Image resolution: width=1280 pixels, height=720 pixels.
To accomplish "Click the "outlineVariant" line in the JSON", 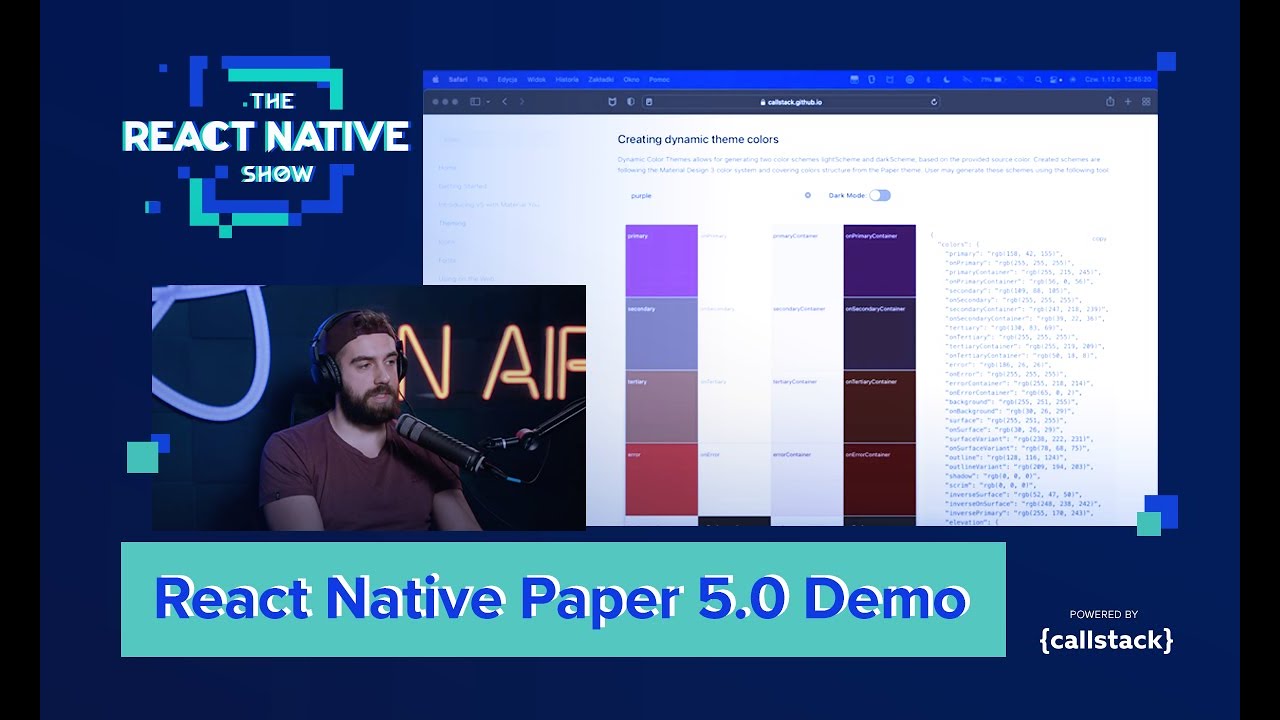I will 1019,466.
